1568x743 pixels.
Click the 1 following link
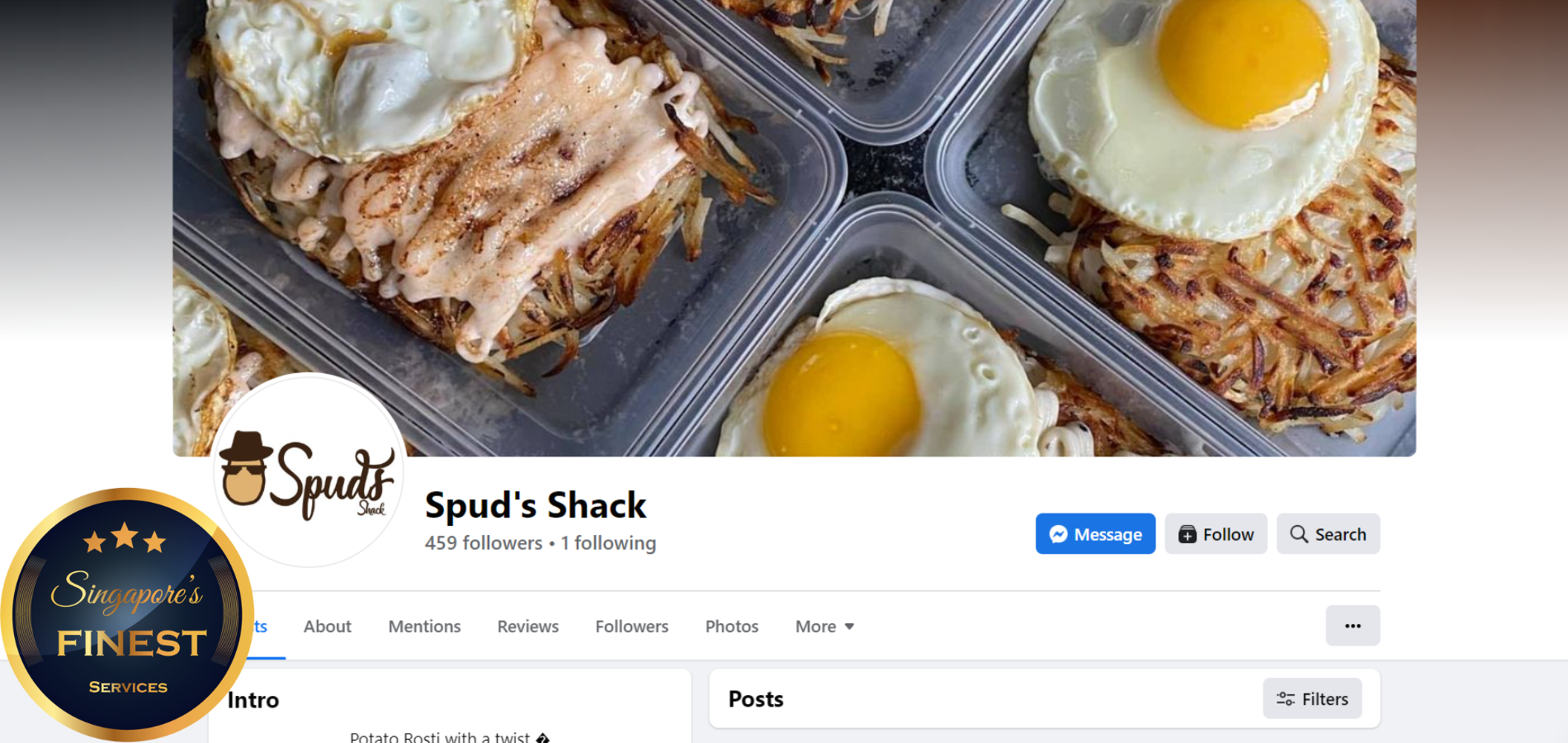[x=608, y=543]
